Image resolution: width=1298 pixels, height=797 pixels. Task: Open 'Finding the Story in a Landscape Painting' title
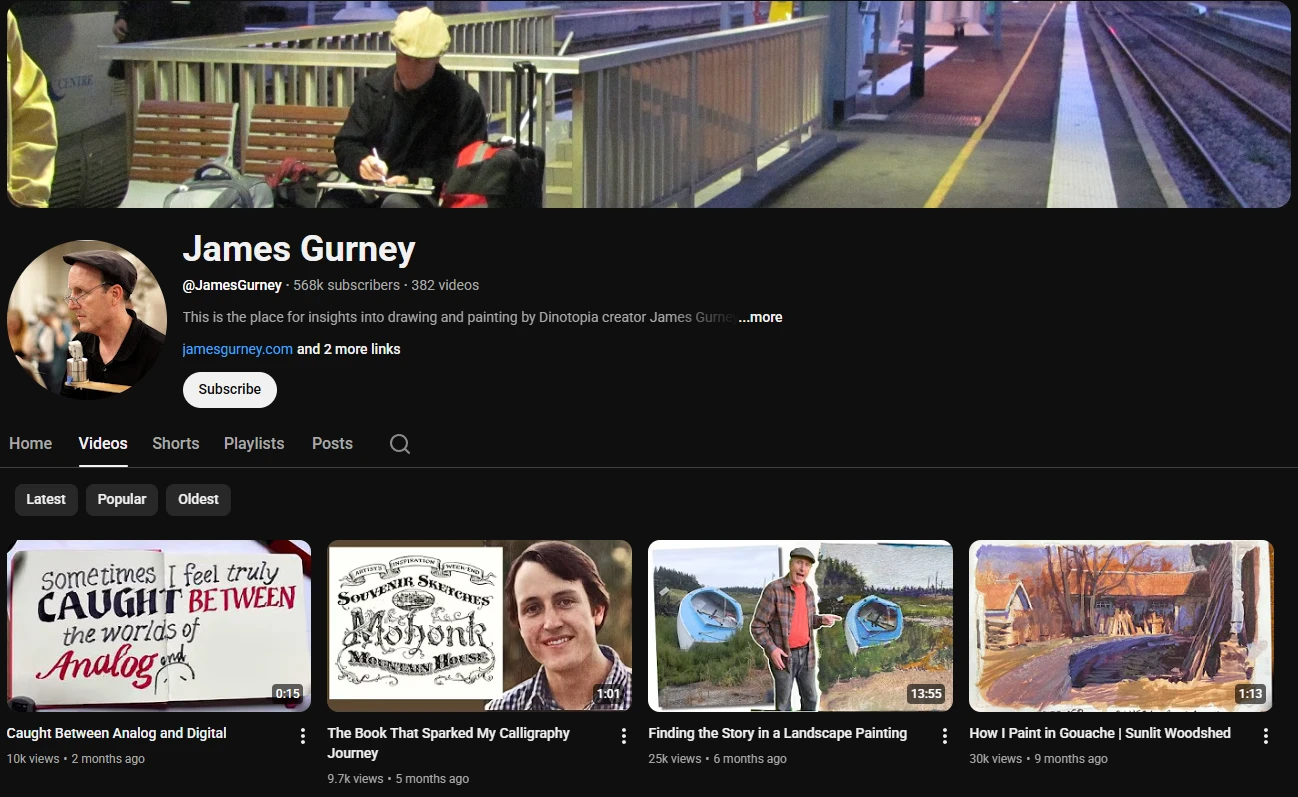pos(777,733)
